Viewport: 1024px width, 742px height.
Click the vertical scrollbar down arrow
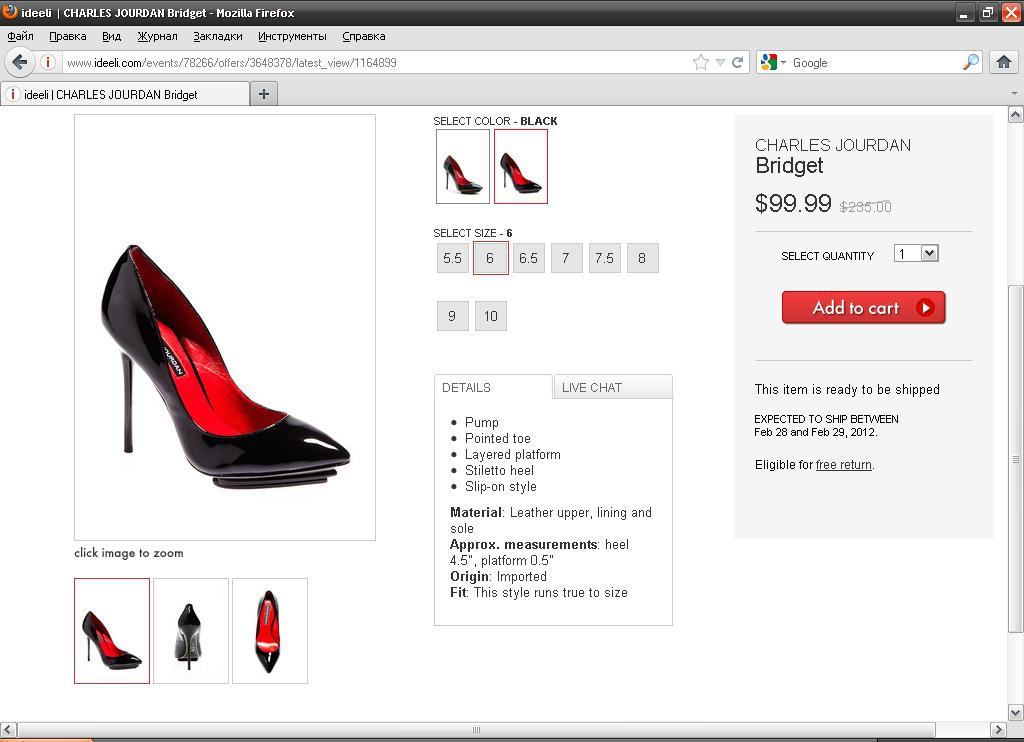(x=1016, y=713)
